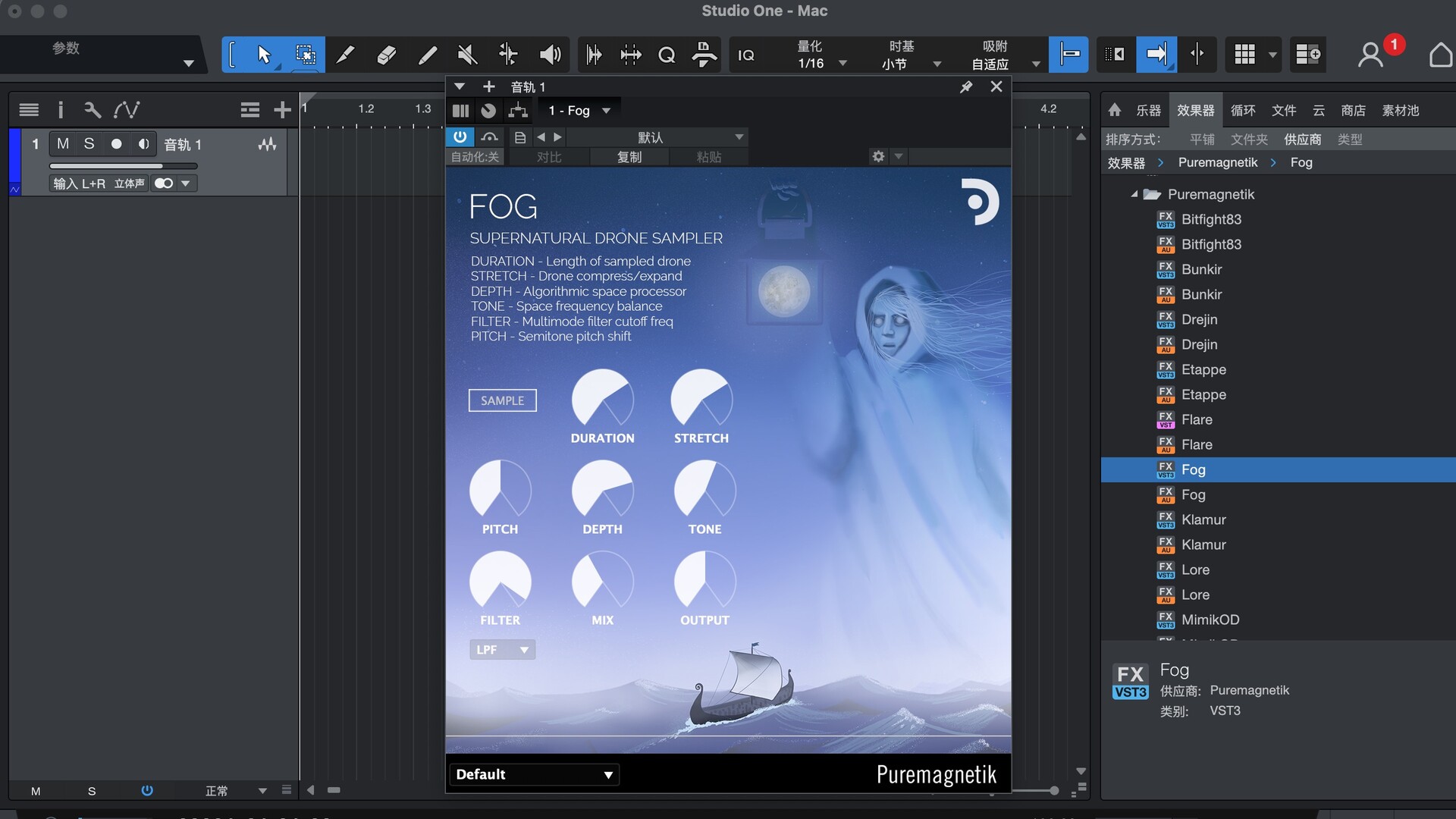Switch to the 循环 browser tab

tap(1243, 111)
